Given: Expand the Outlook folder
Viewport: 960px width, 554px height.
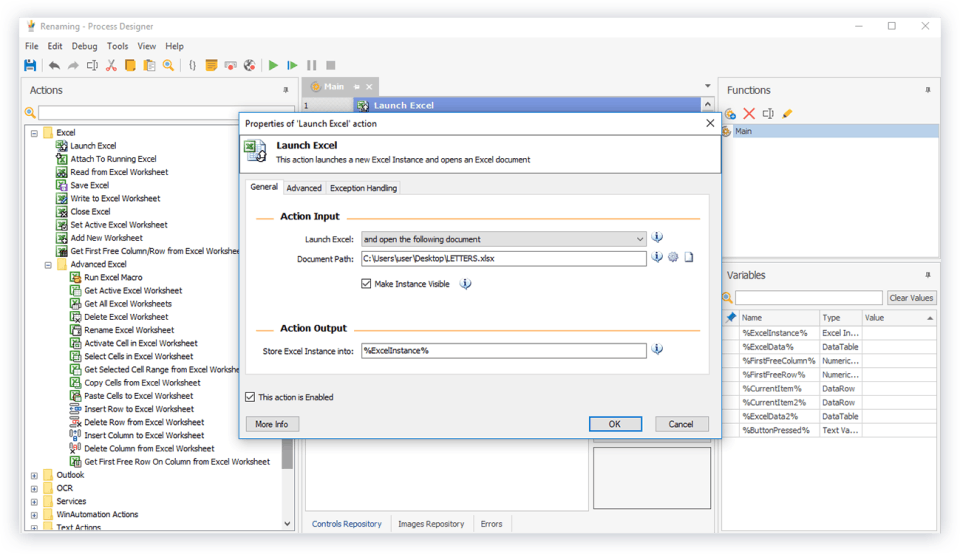Looking at the screenshot, I should [34, 476].
